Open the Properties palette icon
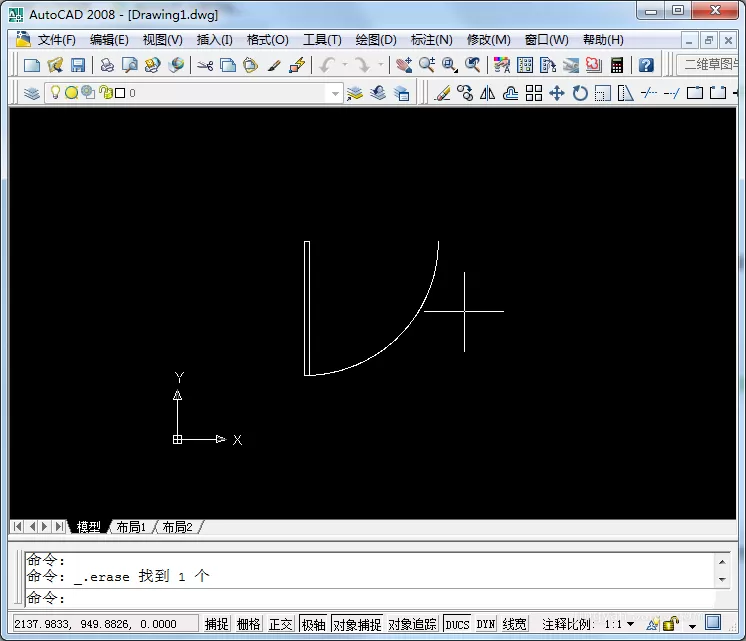 pyautogui.click(x=502, y=65)
